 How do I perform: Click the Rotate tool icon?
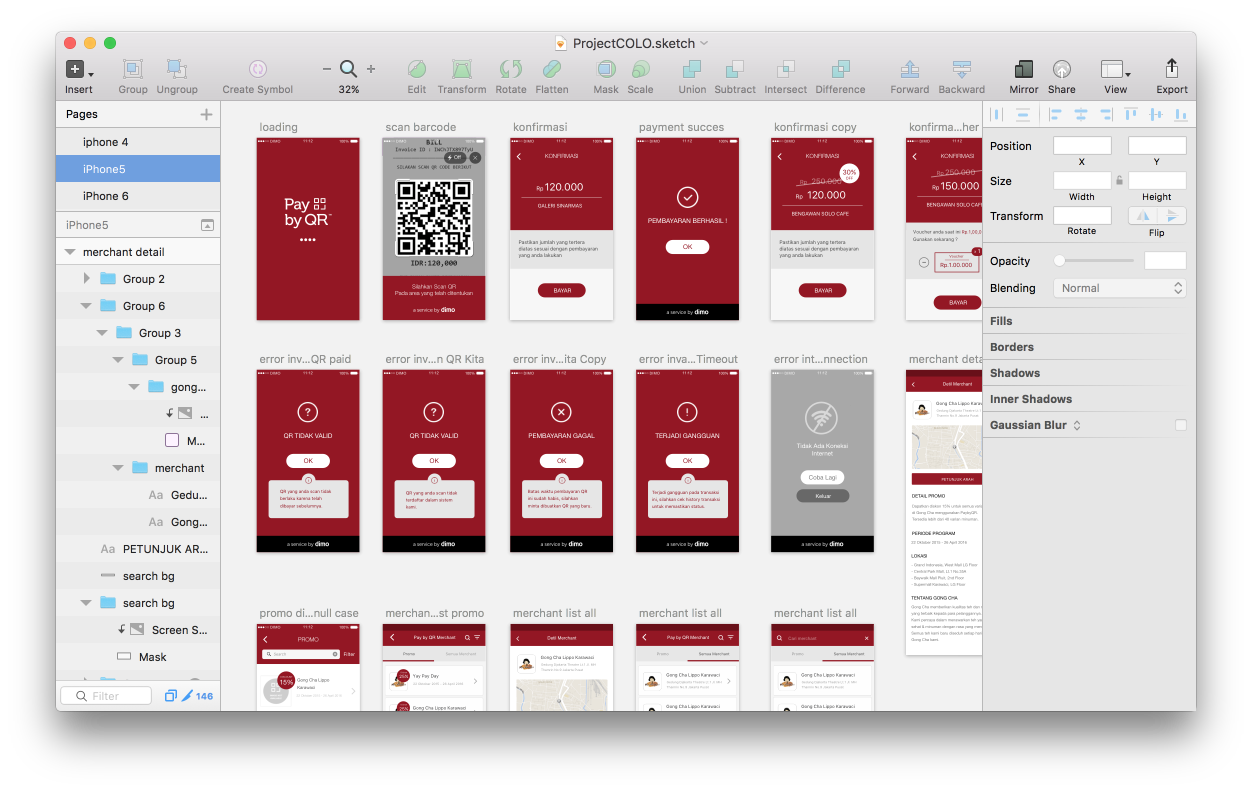click(x=510, y=69)
